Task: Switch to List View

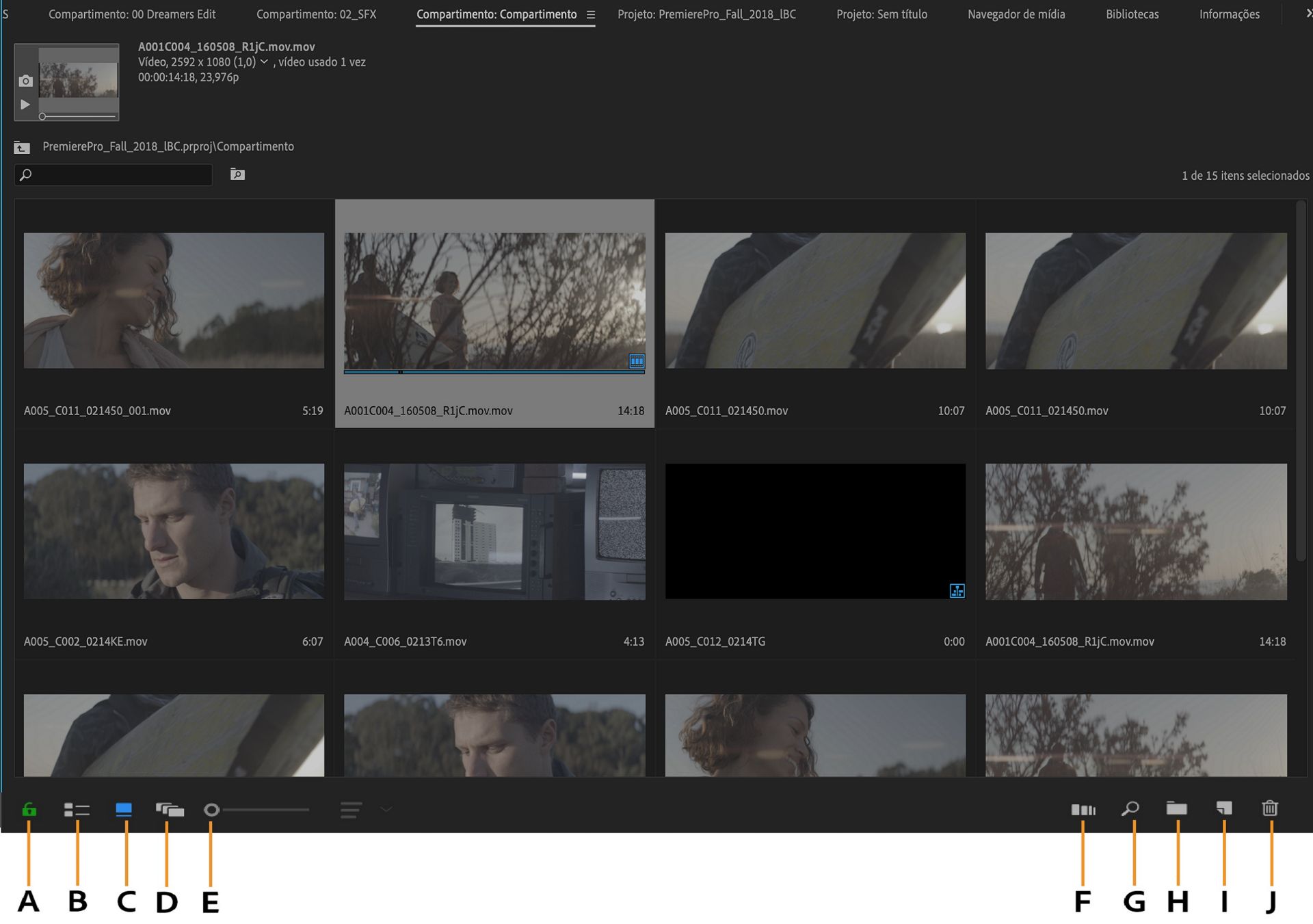Action: pos(77,810)
